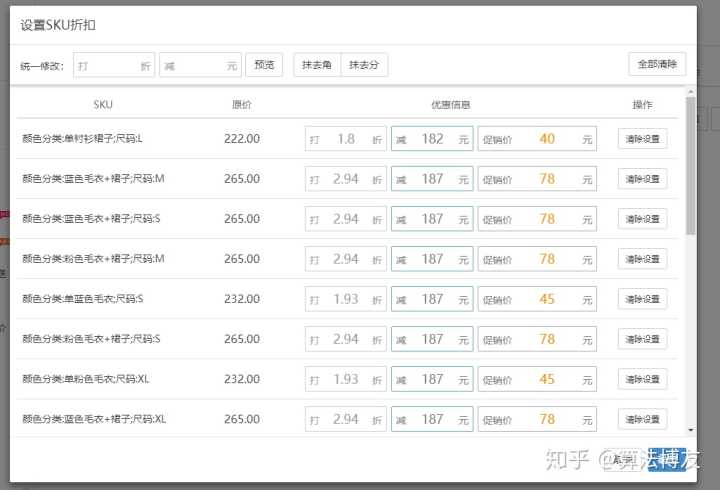Edit the 1.8 discount field in first row
The height and width of the screenshot is (490, 720).
point(345,139)
